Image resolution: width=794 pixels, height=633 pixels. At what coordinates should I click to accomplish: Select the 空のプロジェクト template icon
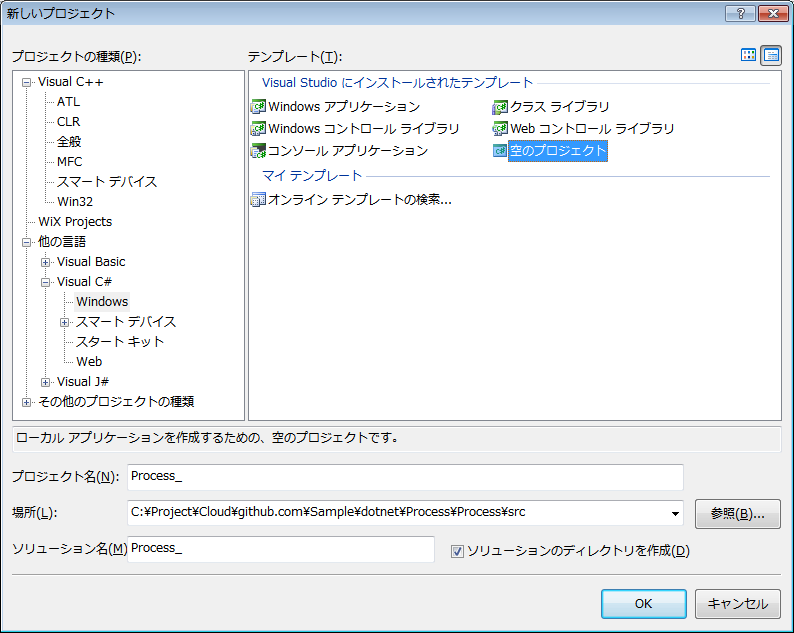(500, 151)
